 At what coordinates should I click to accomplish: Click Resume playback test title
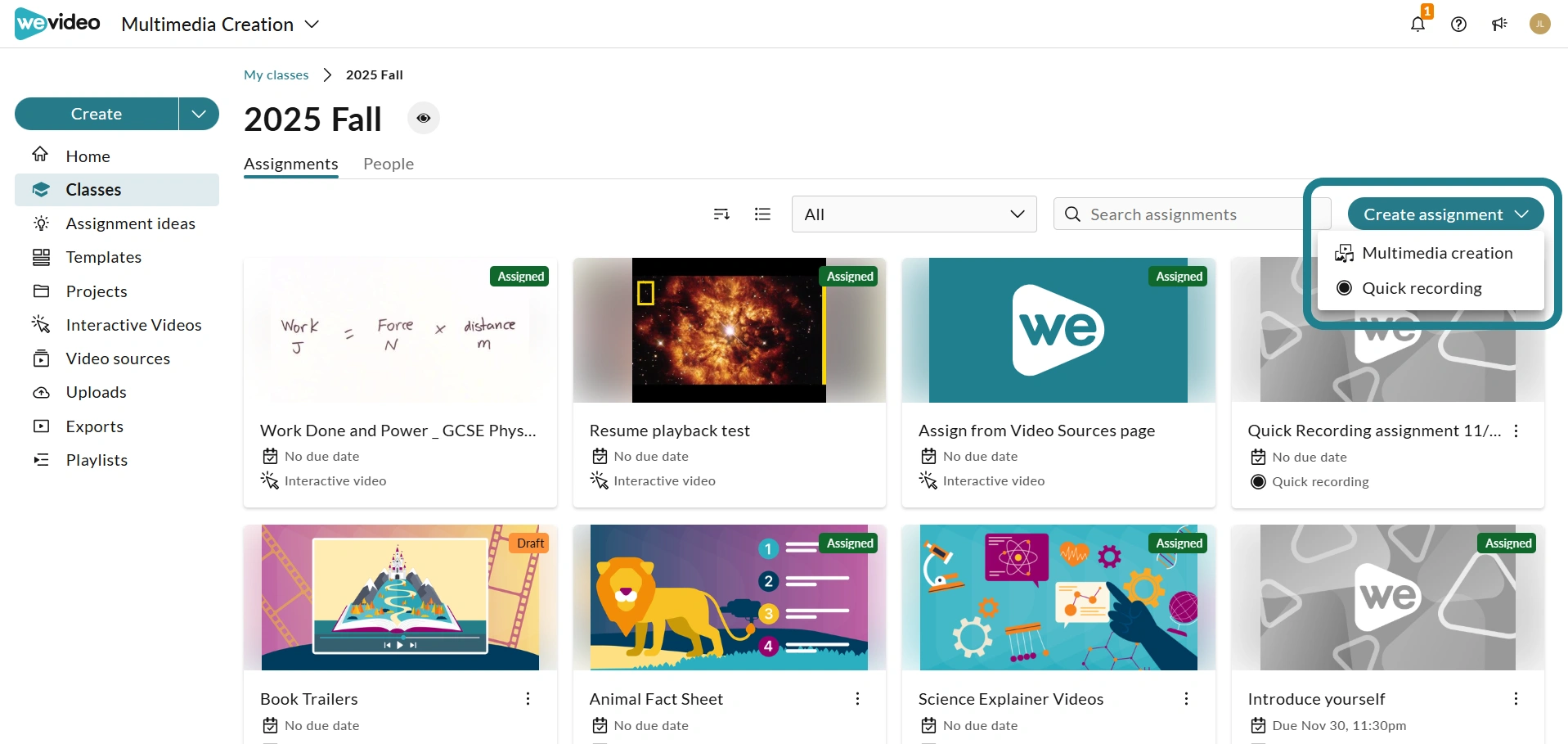[x=670, y=431]
